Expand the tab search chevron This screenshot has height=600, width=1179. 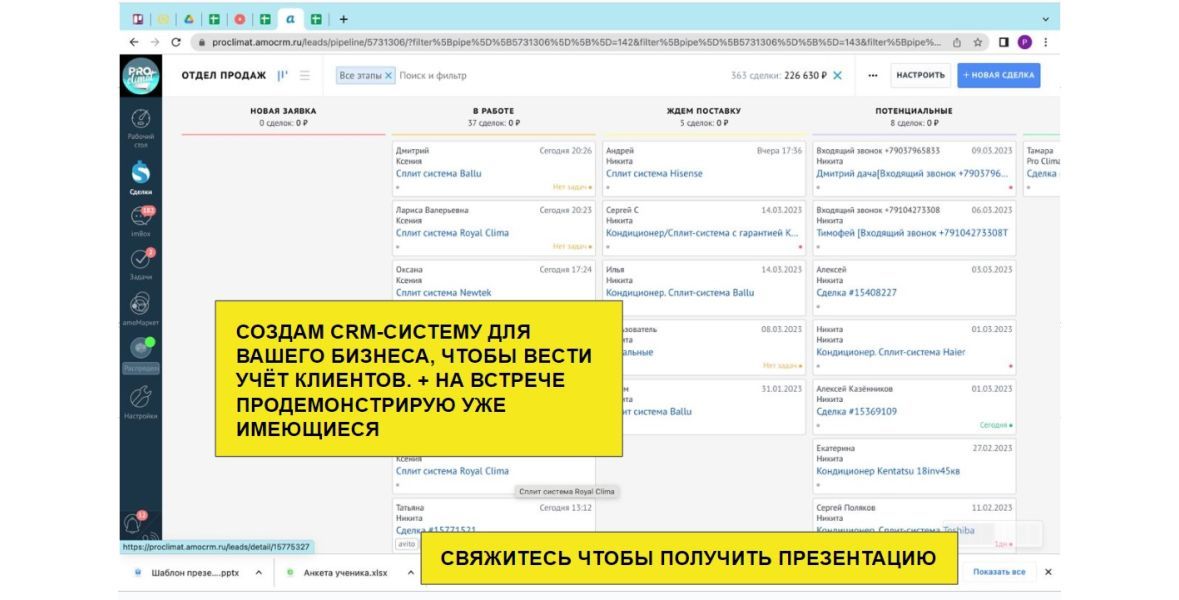[x=1045, y=20]
